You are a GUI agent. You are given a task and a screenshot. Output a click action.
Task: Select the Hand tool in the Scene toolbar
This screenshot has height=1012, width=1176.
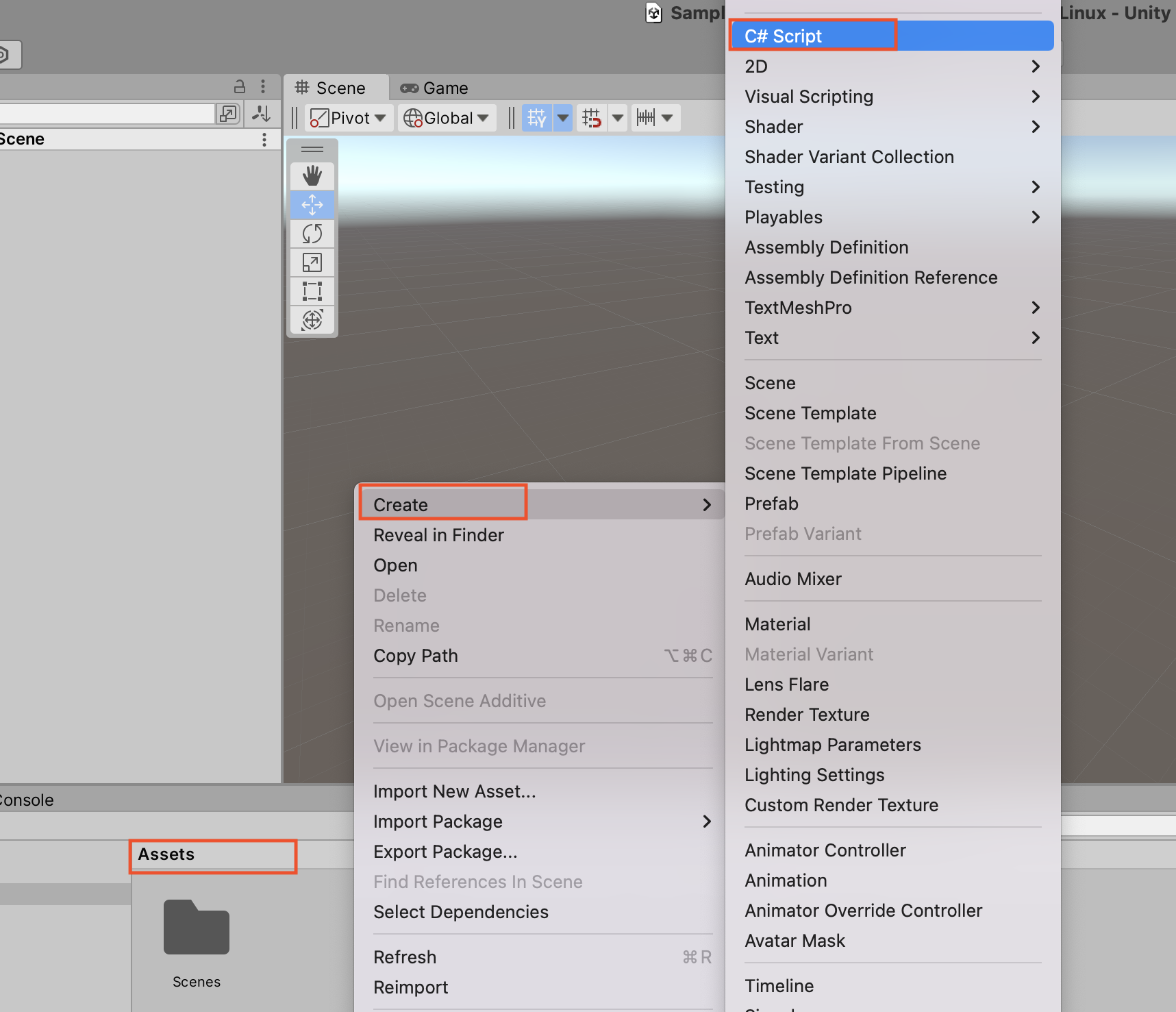click(312, 175)
